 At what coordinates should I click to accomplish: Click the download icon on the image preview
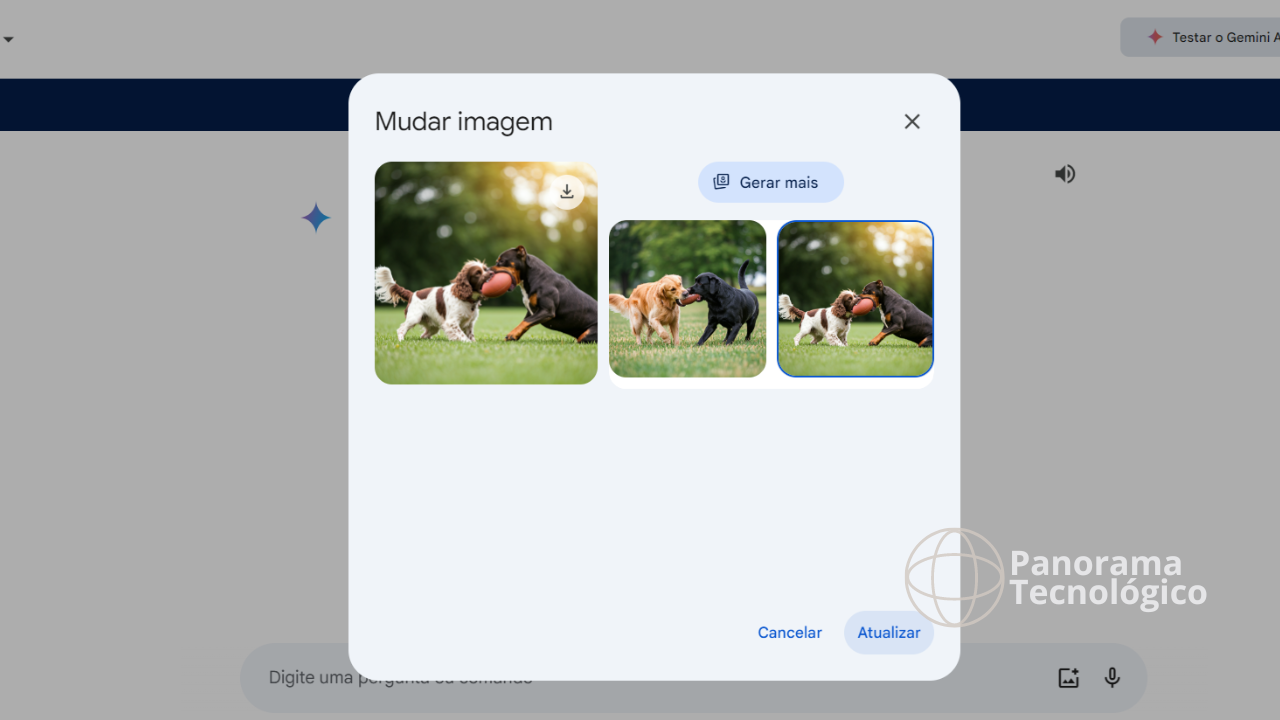566,191
